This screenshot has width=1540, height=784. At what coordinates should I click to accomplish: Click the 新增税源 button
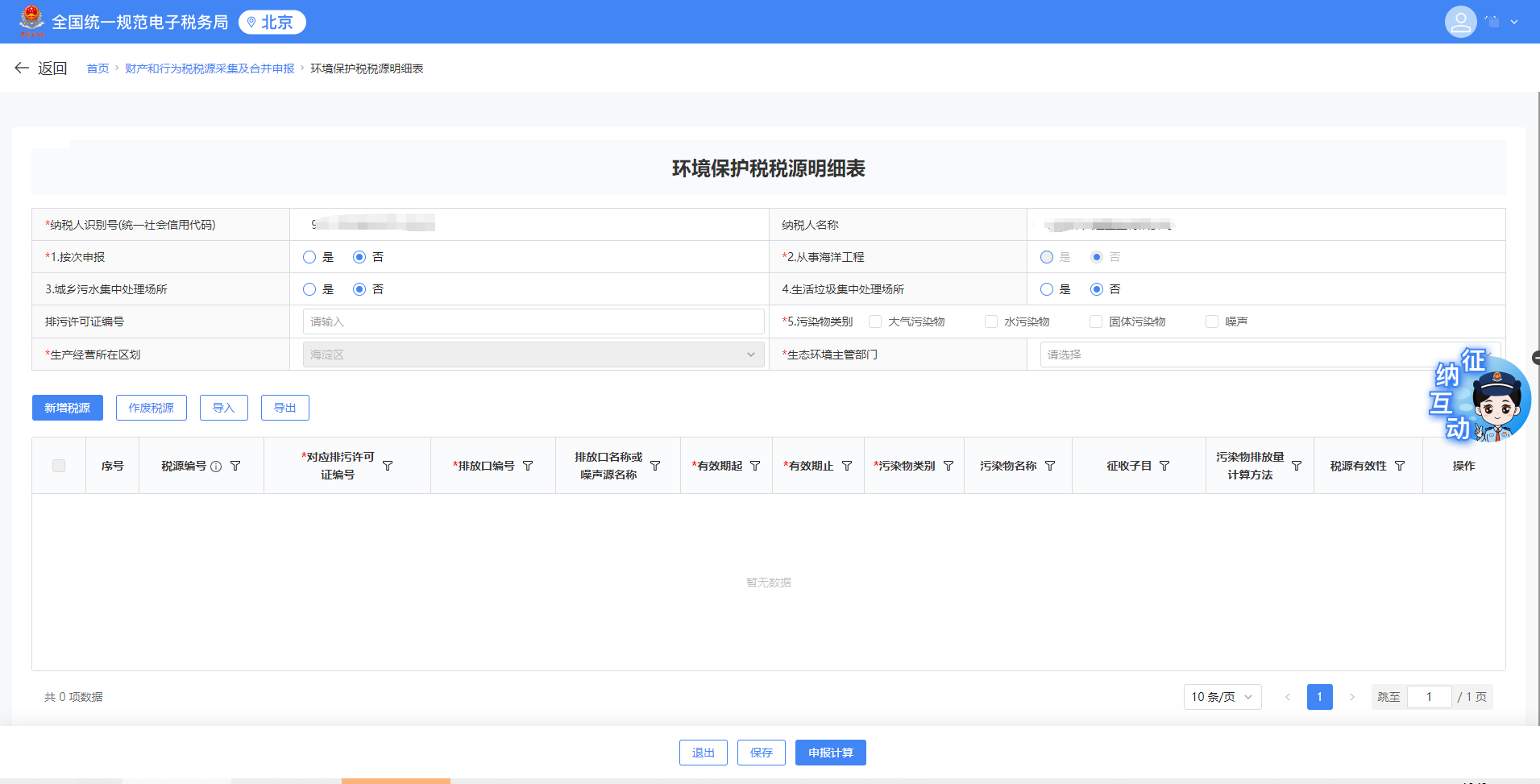coord(67,407)
